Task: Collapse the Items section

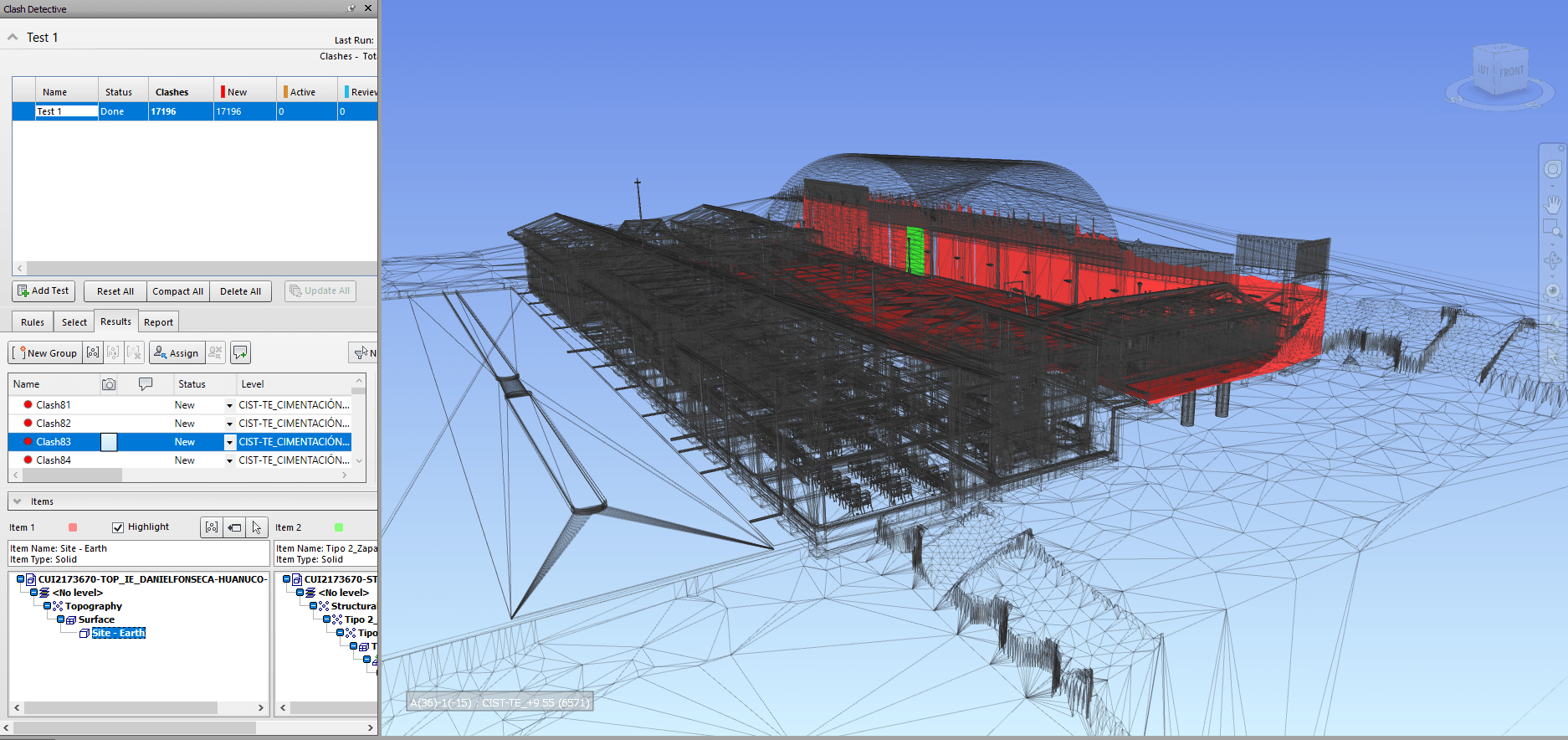Action: coord(18,501)
